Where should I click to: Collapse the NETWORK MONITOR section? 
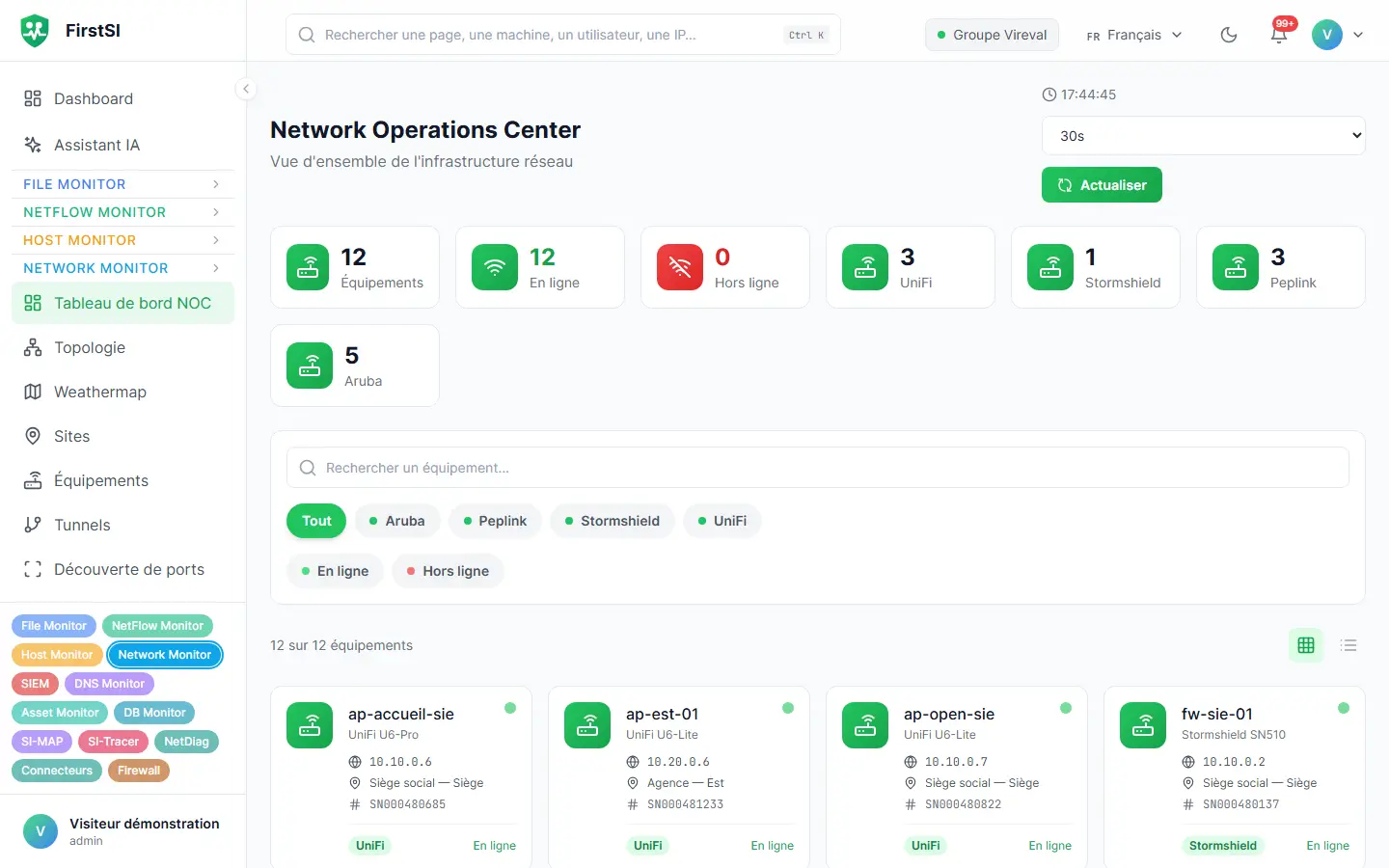pyautogui.click(x=123, y=268)
